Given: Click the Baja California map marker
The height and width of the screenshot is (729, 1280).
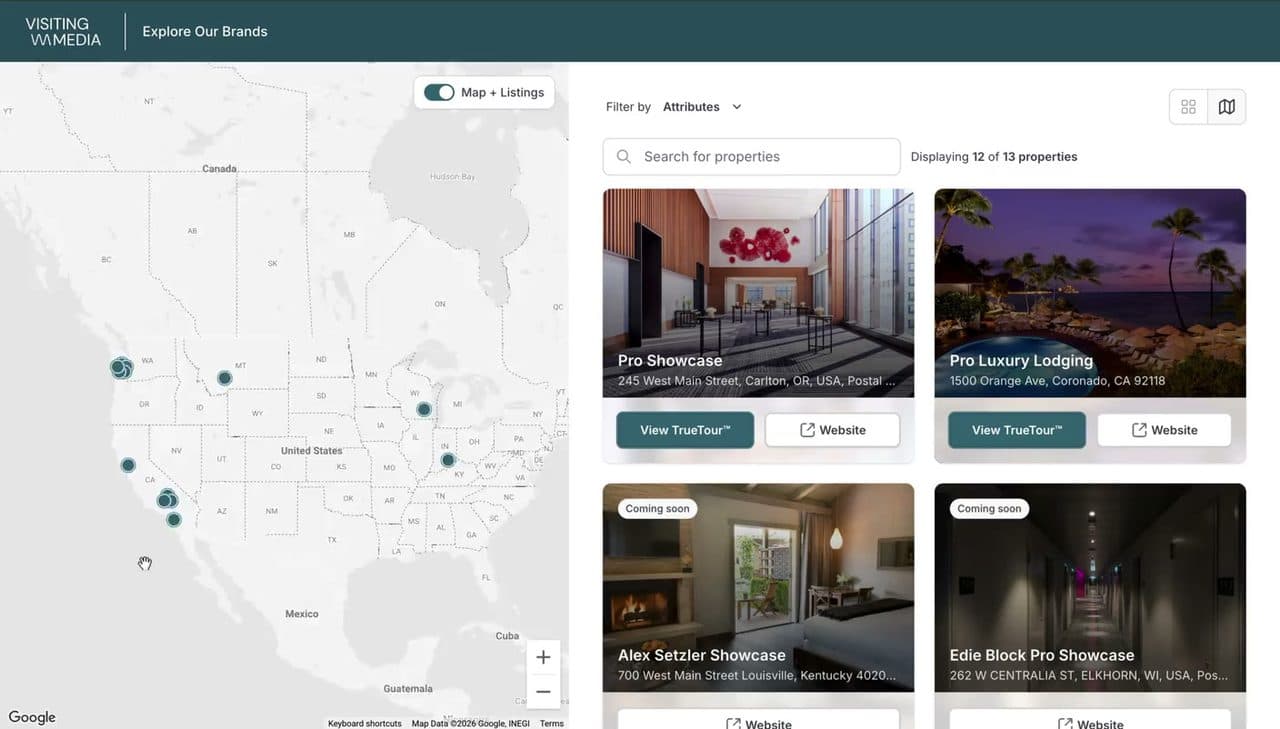Looking at the screenshot, I should click(x=174, y=520).
